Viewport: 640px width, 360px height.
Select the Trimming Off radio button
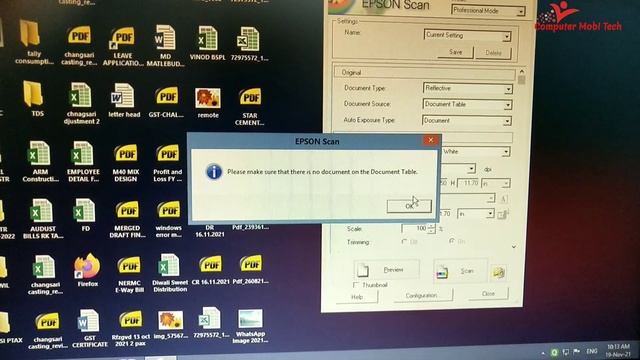pos(404,242)
